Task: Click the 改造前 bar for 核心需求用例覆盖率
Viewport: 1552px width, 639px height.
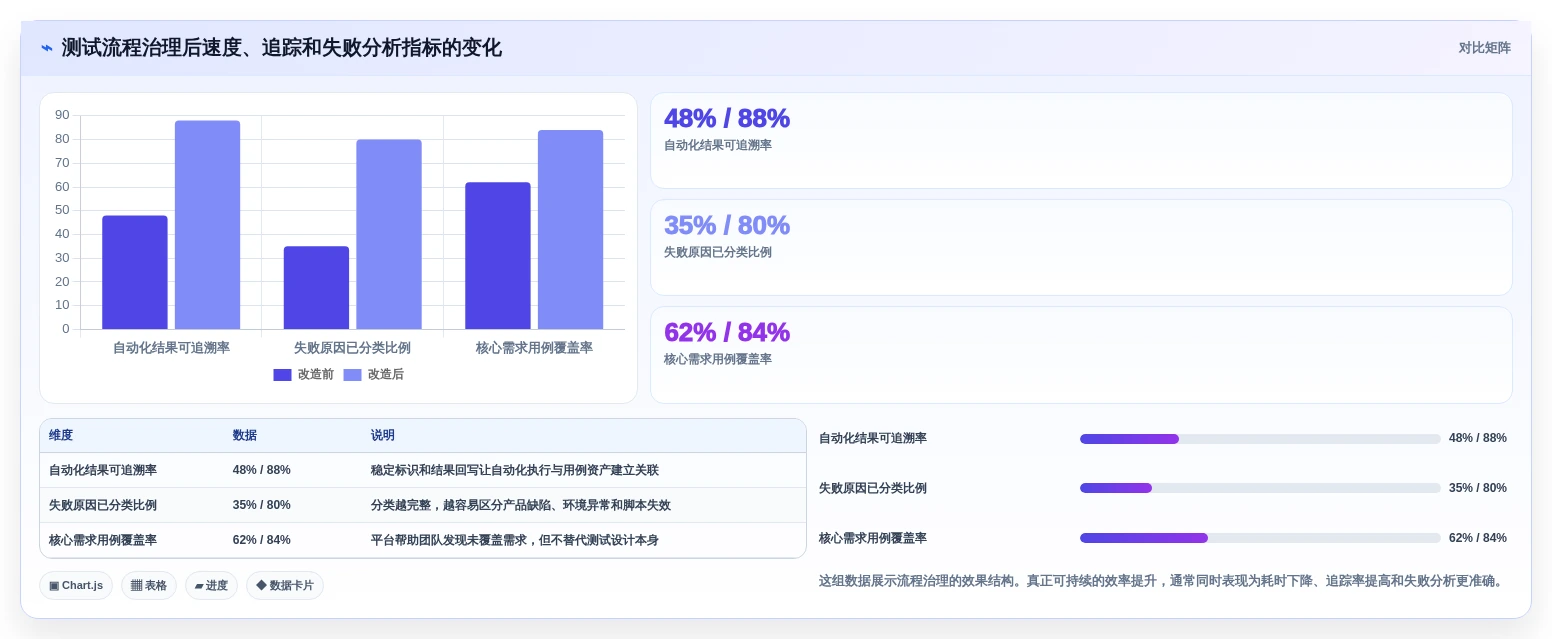Action: (x=498, y=256)
